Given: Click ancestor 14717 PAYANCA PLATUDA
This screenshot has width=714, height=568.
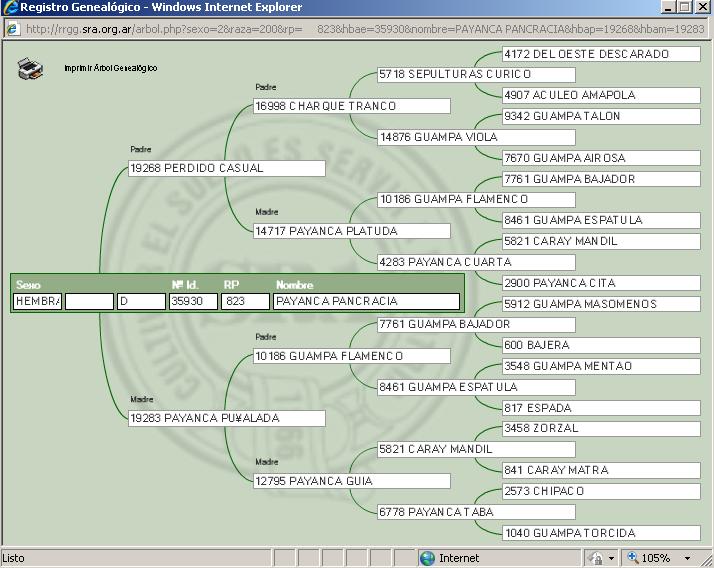Looking at the screenshot, I should [350, 231].
